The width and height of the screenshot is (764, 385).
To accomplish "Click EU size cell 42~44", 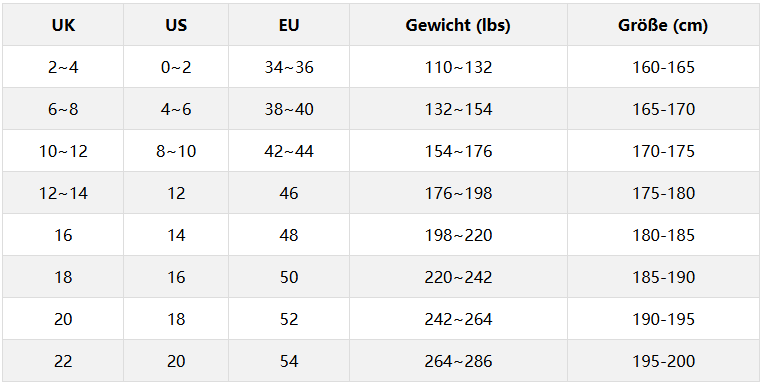I will tap(289, 151).
